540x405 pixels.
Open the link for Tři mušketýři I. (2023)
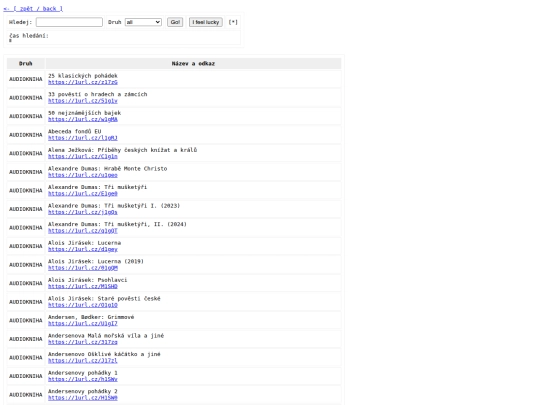click(83, 212)
